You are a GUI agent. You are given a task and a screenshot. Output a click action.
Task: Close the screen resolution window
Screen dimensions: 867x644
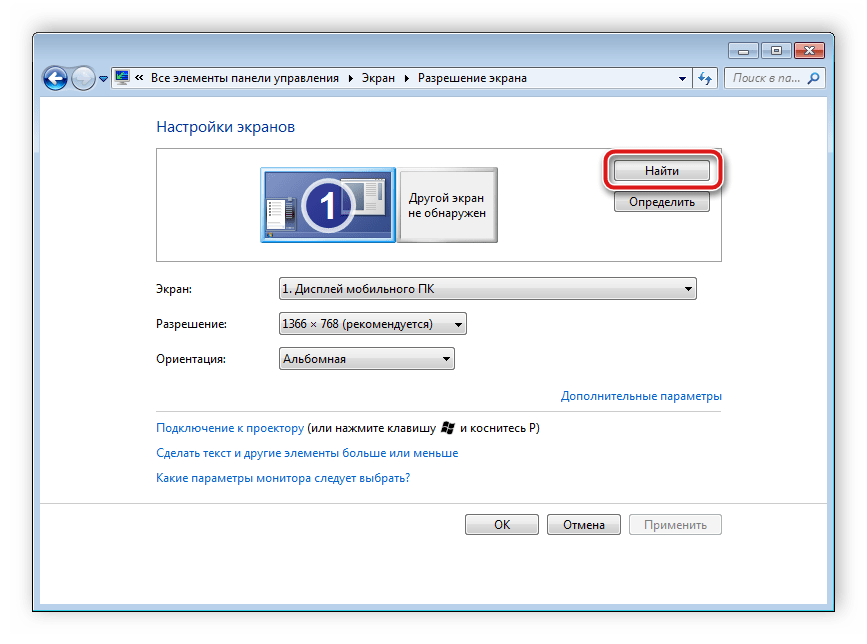(809, 51)
